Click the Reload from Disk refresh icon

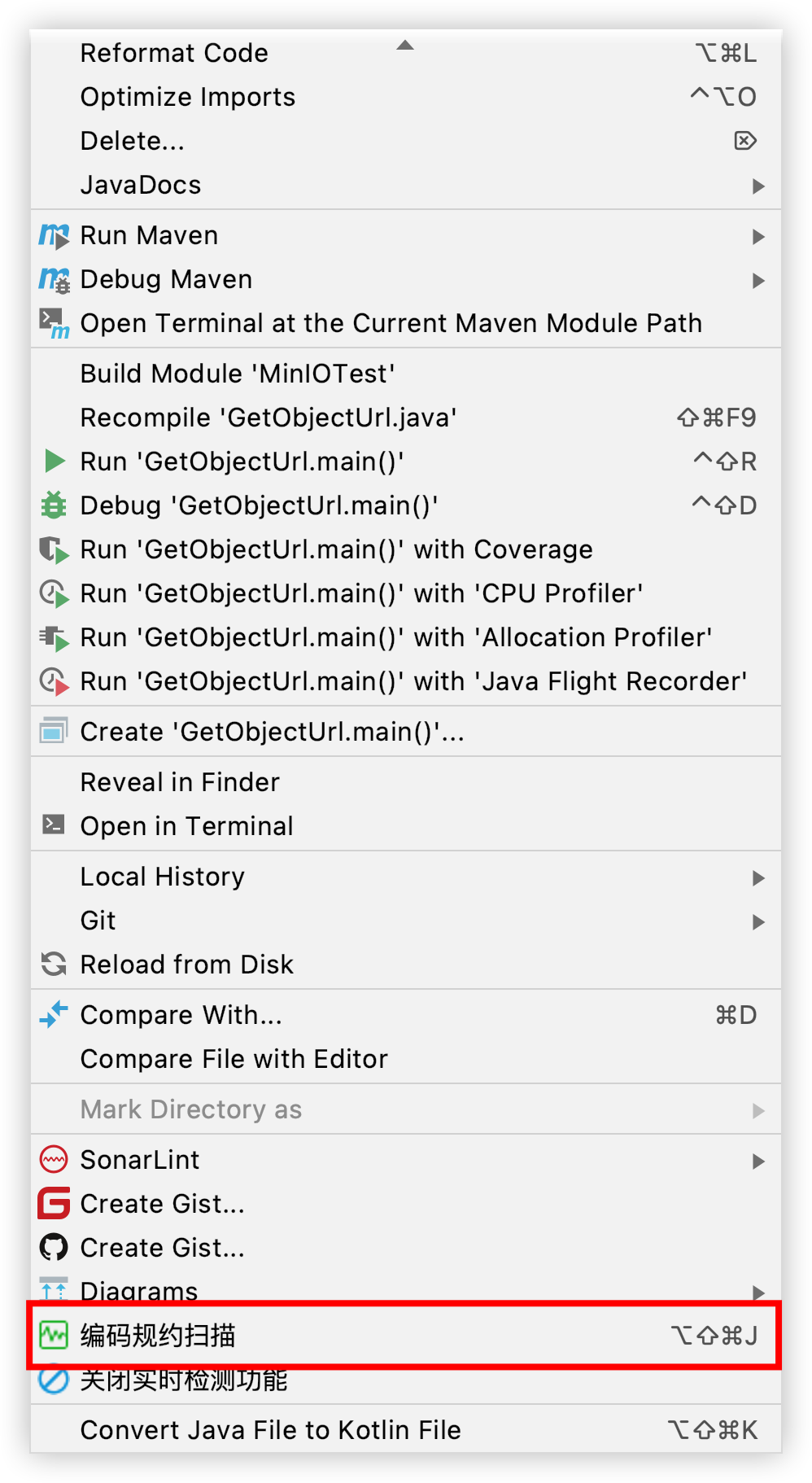point(54,965)
